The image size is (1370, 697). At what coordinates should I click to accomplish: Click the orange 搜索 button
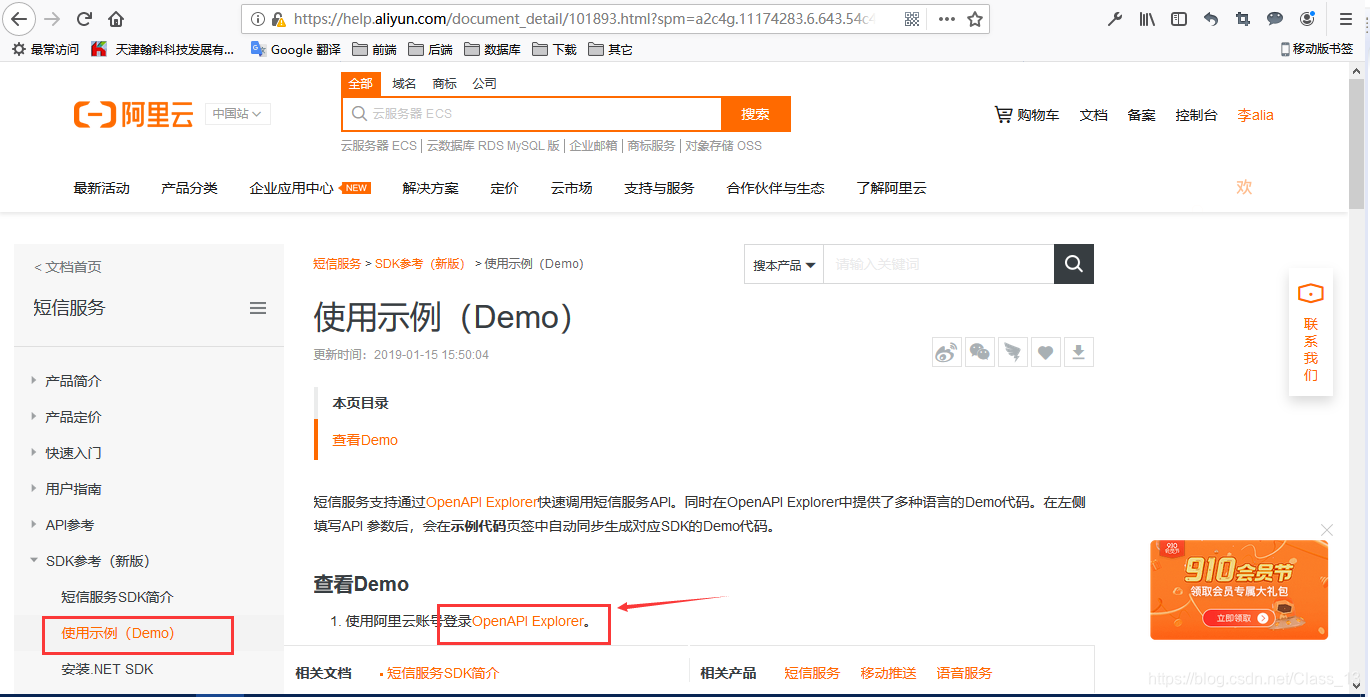click(756, 114)
